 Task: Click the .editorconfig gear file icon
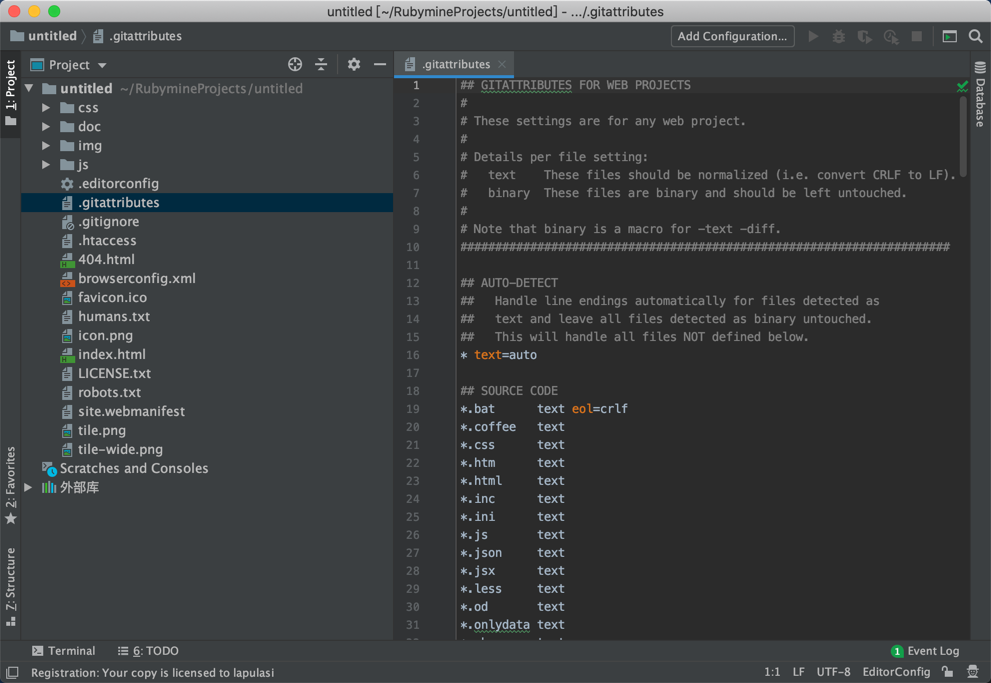67,184
